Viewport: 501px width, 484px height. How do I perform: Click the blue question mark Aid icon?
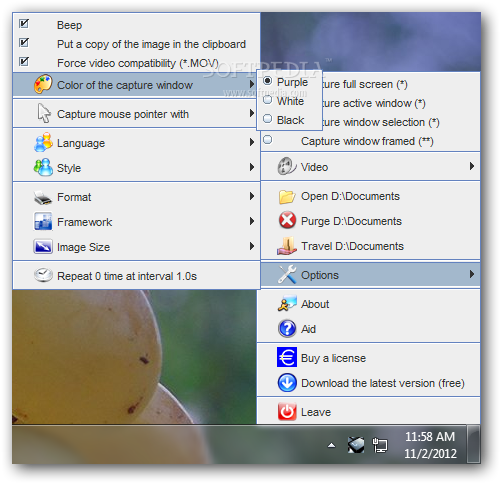click(x=287, y=329)
